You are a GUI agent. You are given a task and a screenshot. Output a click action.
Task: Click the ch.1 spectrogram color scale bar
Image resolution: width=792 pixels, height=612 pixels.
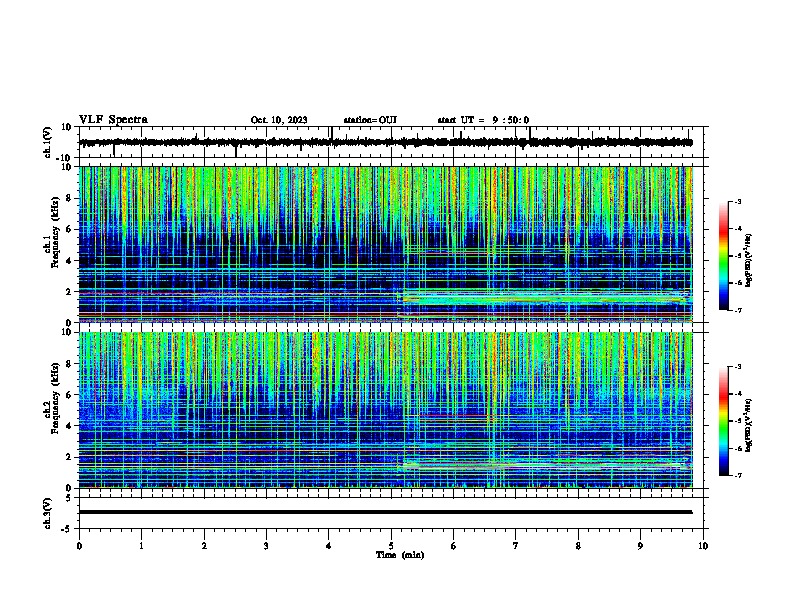click(723, 256)
